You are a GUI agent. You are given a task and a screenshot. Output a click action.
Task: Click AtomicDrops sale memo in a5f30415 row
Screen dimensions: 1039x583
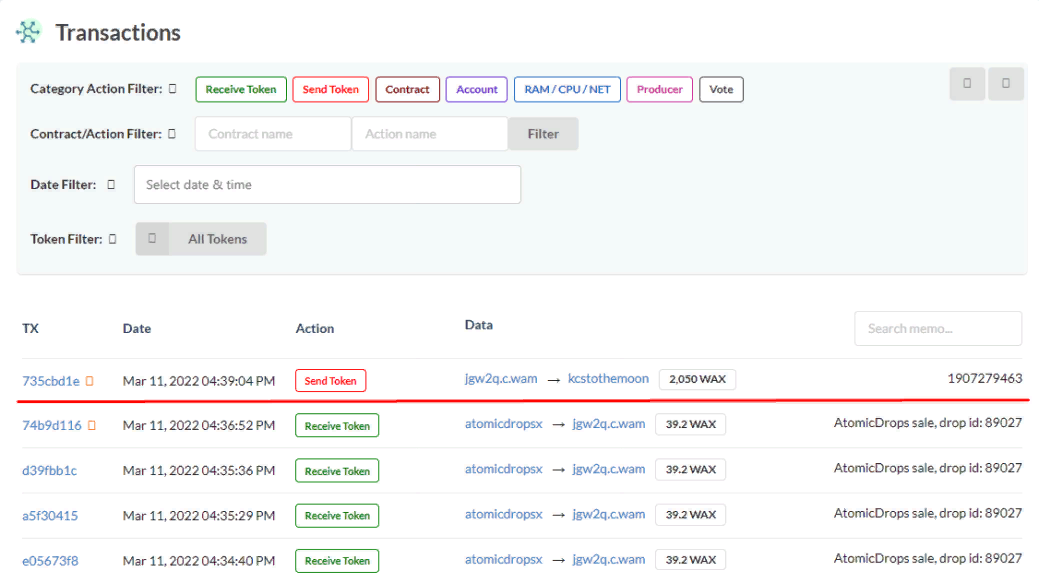point(928,513)
